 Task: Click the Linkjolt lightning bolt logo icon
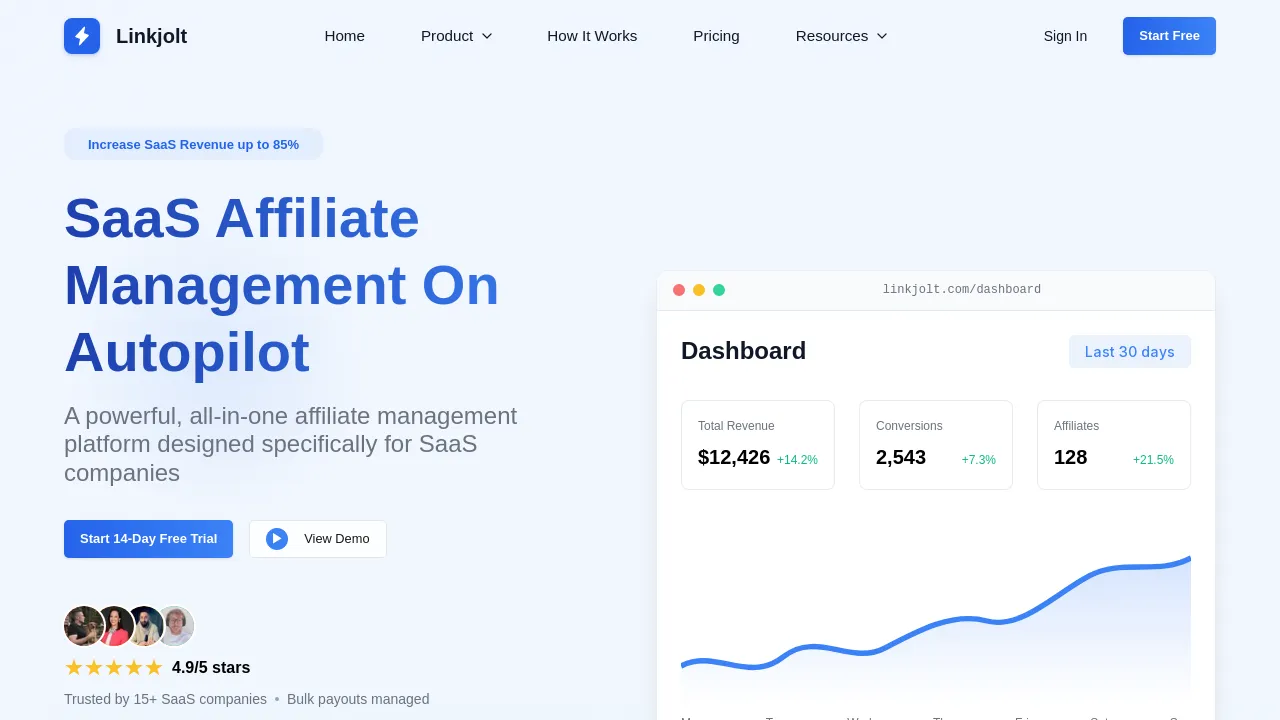[82, 36]
